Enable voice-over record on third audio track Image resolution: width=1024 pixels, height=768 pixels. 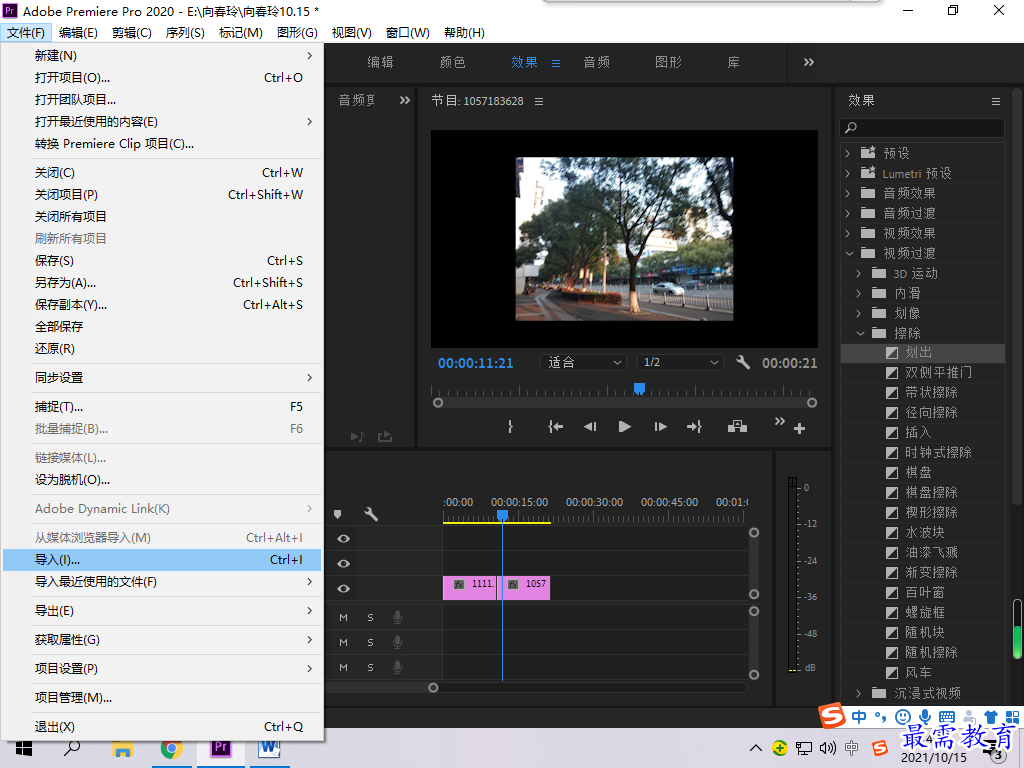tap(397, 667)
